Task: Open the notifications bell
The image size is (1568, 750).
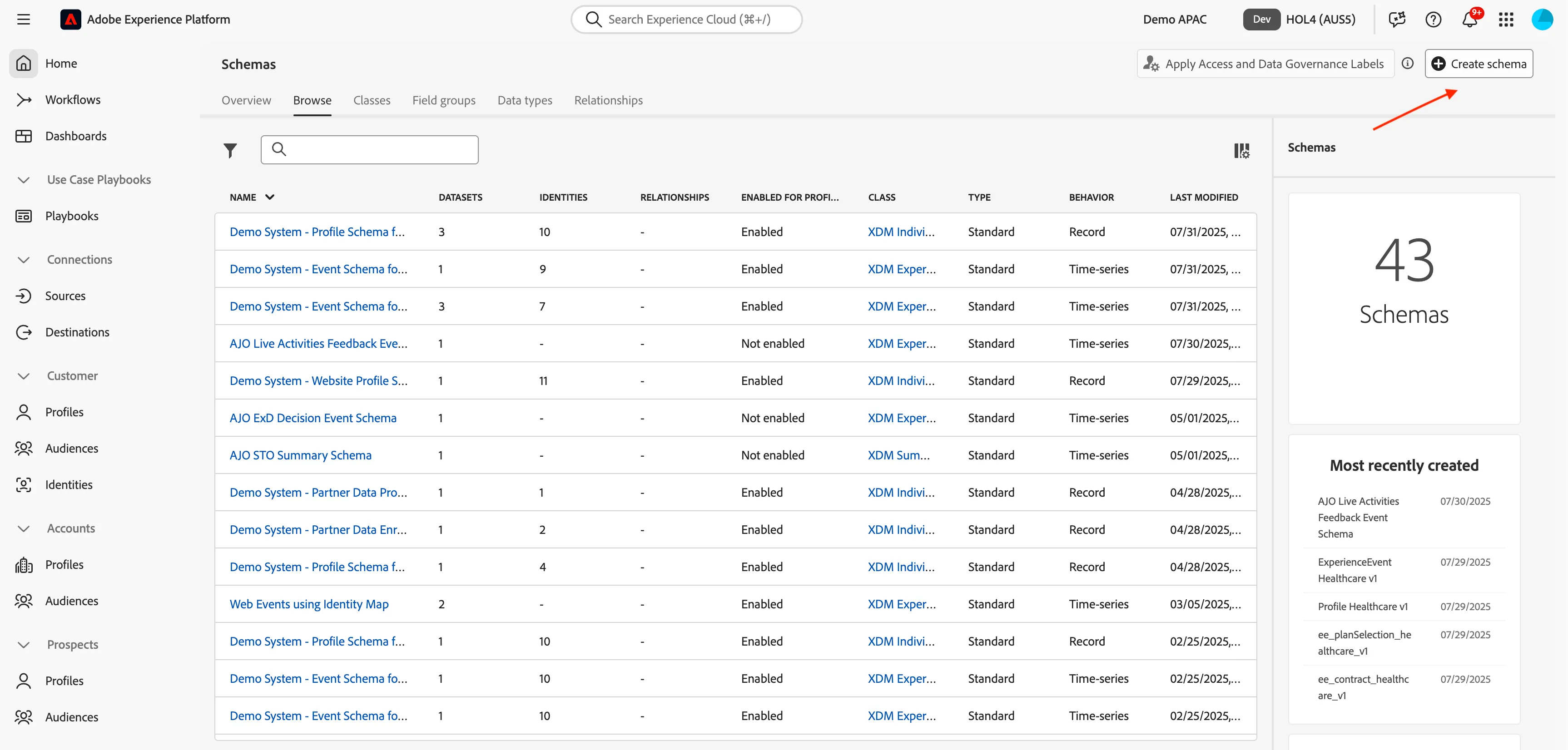Action: [1470, 20]
